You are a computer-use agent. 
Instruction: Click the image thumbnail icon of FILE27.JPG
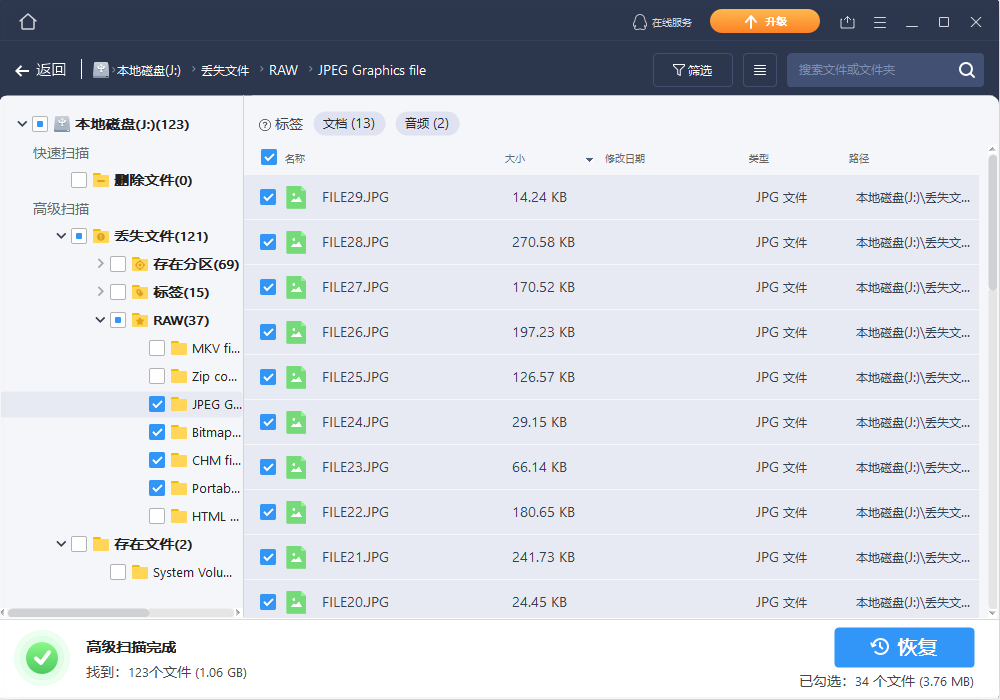(x=295, y=287)
